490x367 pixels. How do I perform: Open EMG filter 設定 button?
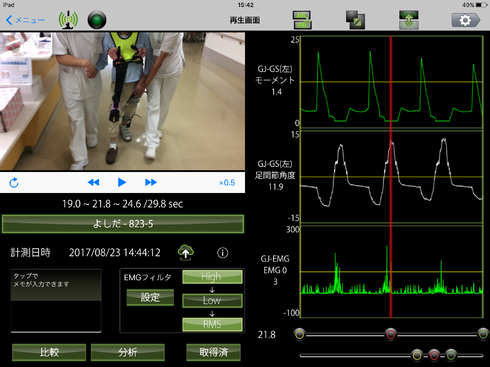tap(150, 297)
